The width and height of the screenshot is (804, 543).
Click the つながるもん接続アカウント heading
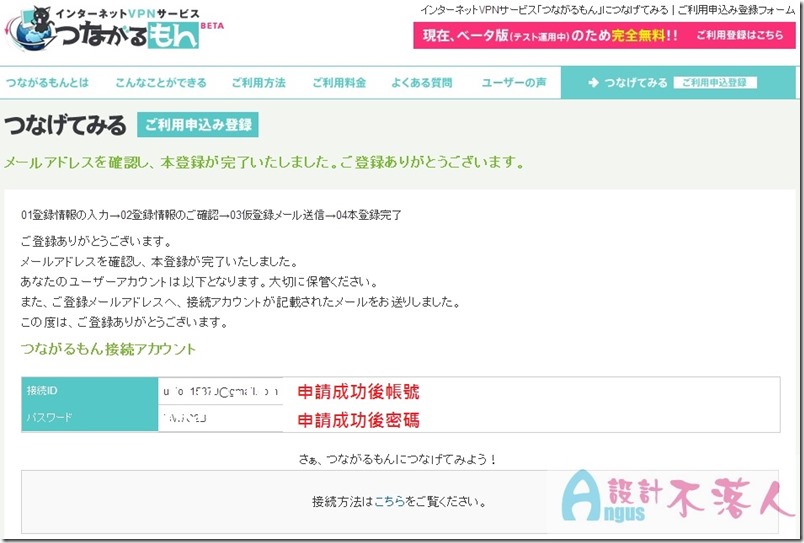click(108, 349)
